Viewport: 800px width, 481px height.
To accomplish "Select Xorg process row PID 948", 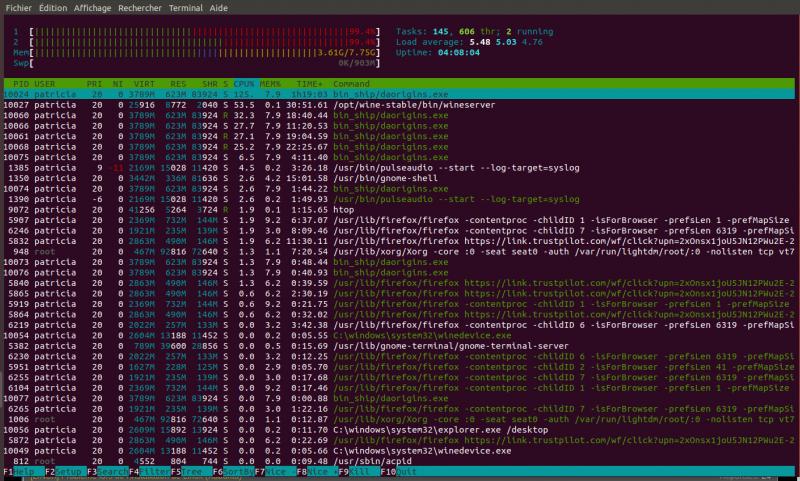I will coord(399,251).
